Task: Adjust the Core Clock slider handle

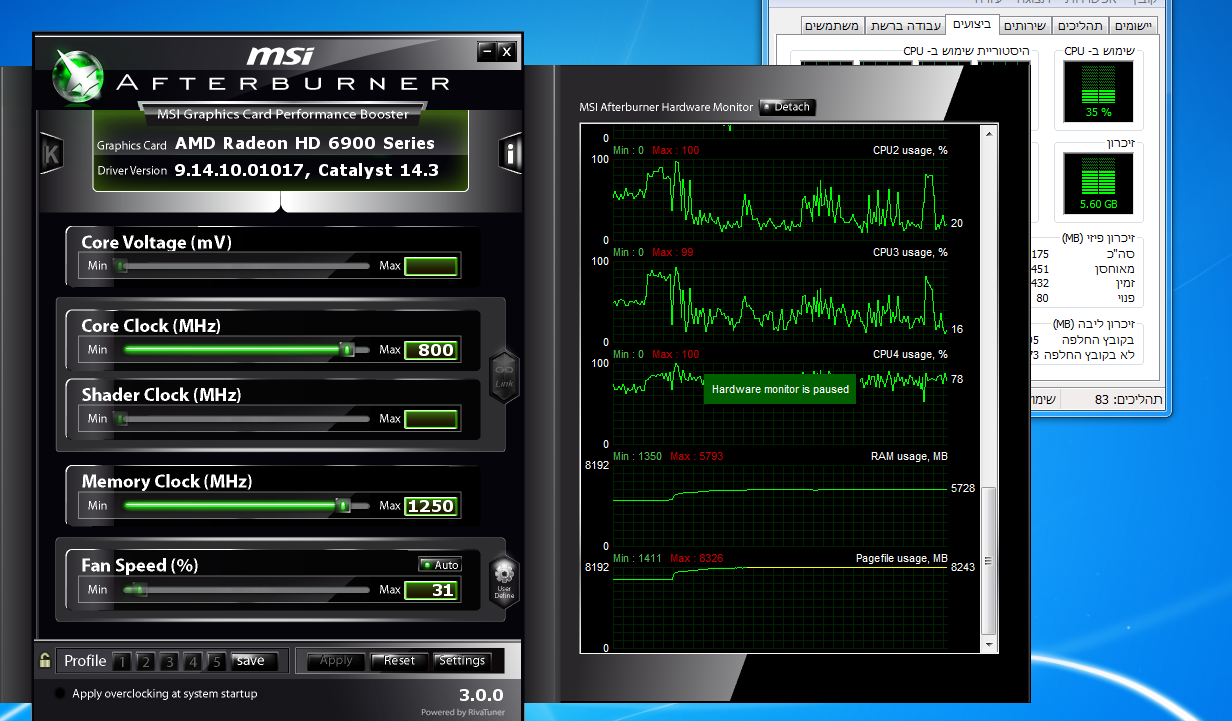Action: [x=347, y=350]
